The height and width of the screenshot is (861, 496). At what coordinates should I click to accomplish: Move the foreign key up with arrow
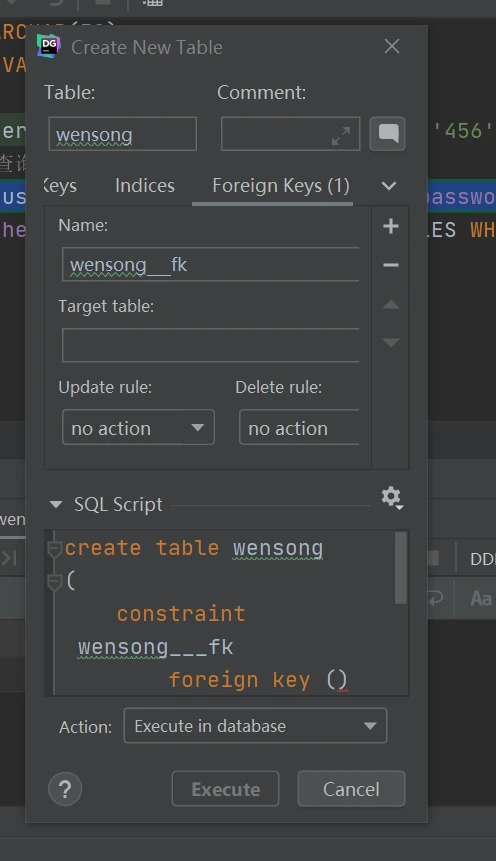pos(391,304)
